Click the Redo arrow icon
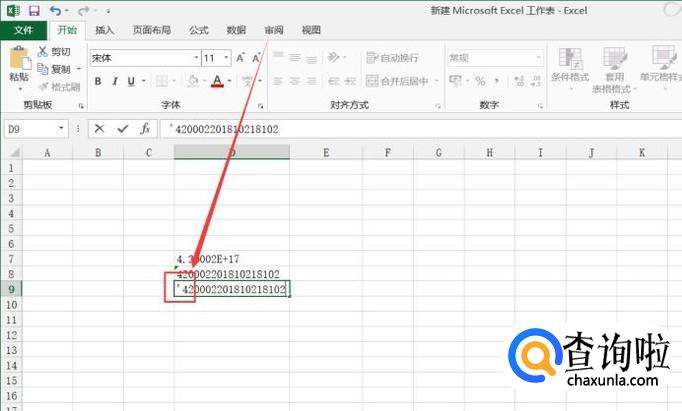Image resolution: width=682 pixels, height=411 pixels. click(x=84, y=10)
